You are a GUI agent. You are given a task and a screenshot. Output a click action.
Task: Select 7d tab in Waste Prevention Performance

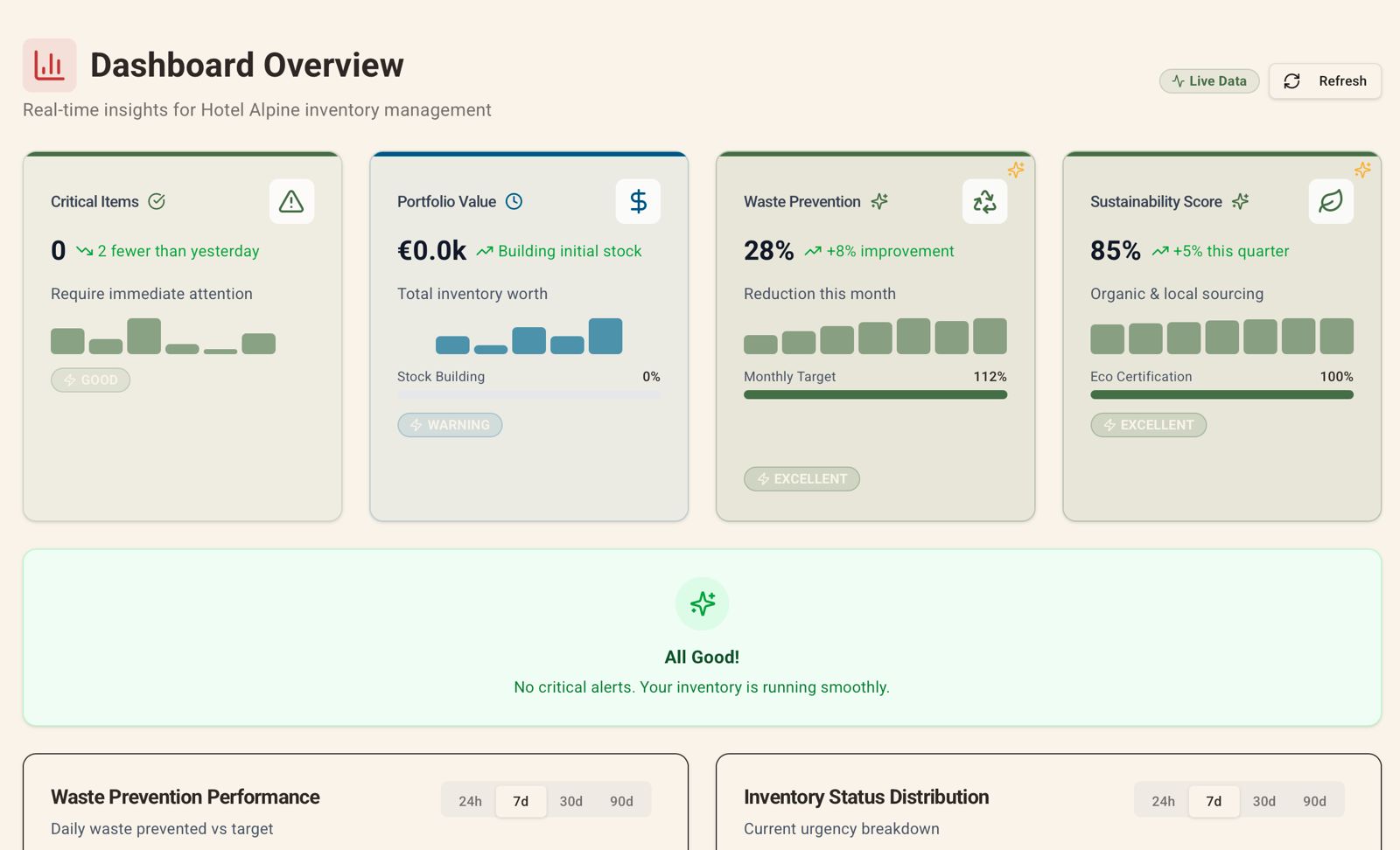click(x=521, y=801)
